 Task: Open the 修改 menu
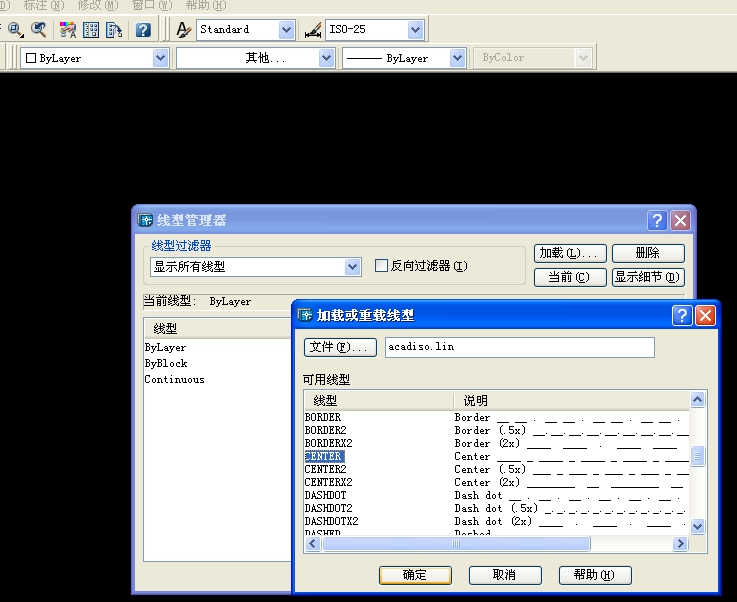click(98, 5)
